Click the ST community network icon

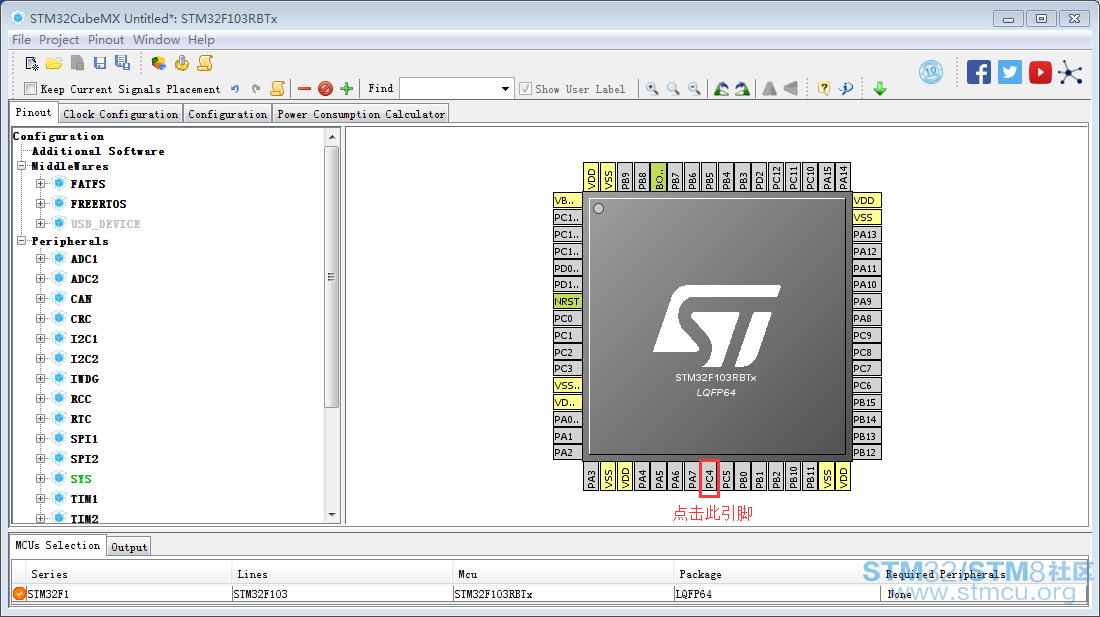tap(1071, 72)
